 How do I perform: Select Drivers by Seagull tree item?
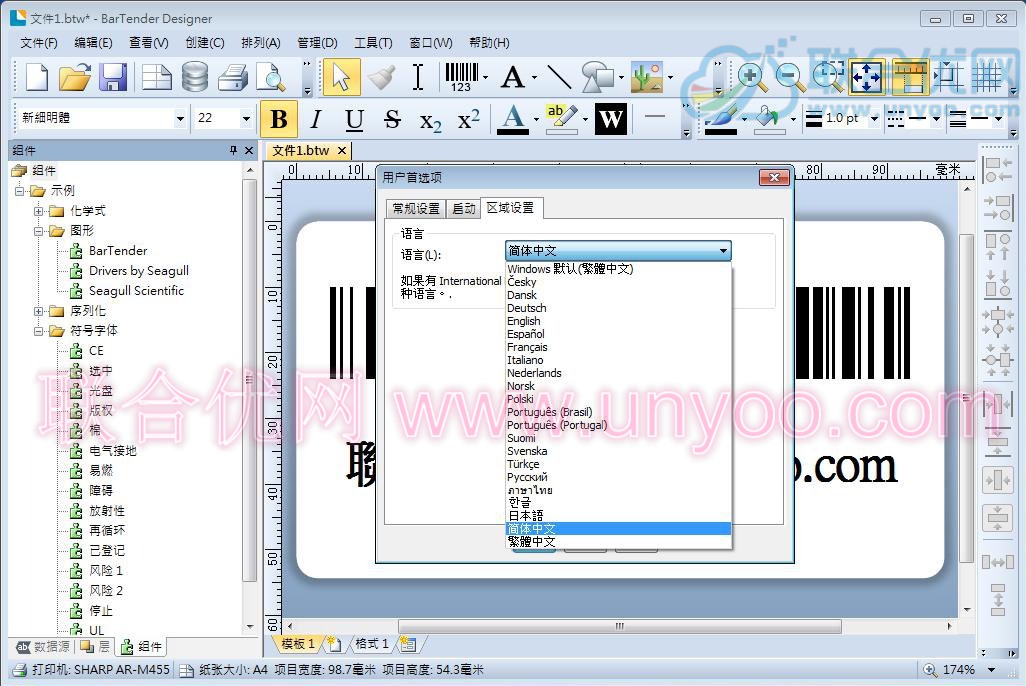tap(139, 271)
